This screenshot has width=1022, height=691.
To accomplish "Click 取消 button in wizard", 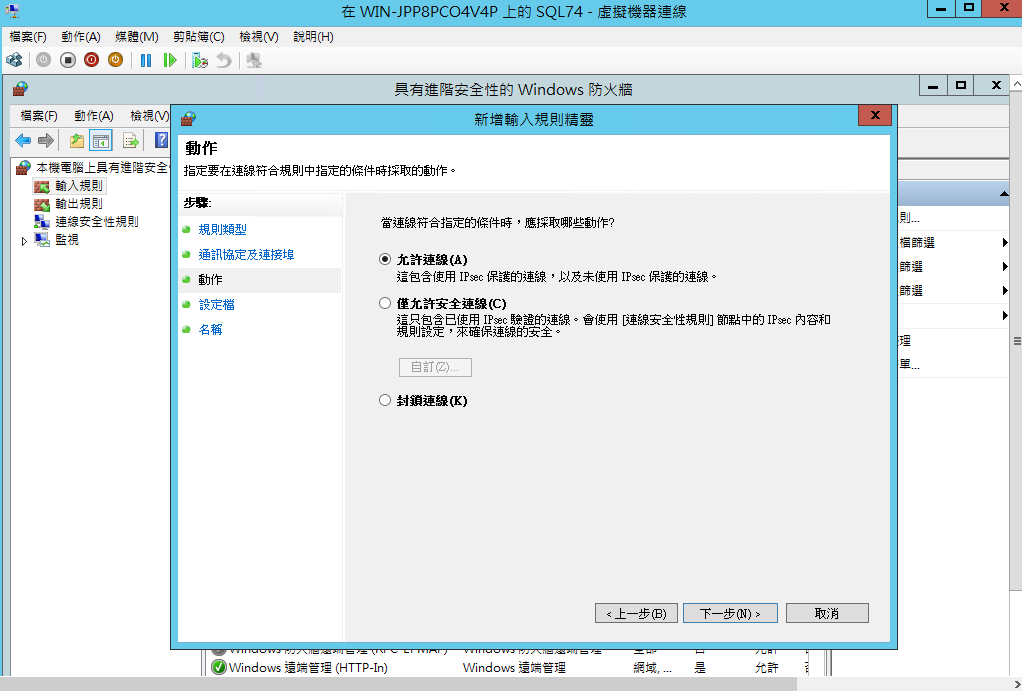I will pyautogui.click(x=827, y=613).
